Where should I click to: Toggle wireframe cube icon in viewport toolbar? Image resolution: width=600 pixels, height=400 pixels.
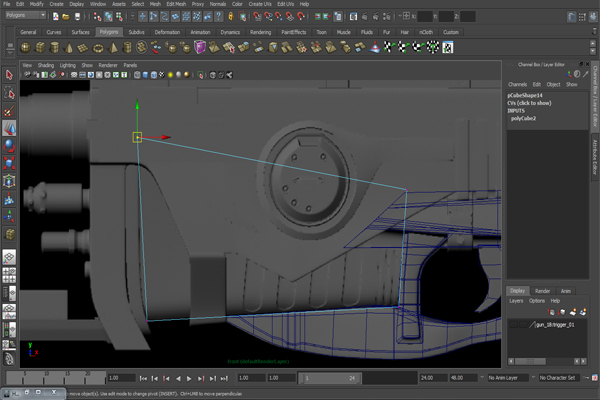tap(137, 75)
